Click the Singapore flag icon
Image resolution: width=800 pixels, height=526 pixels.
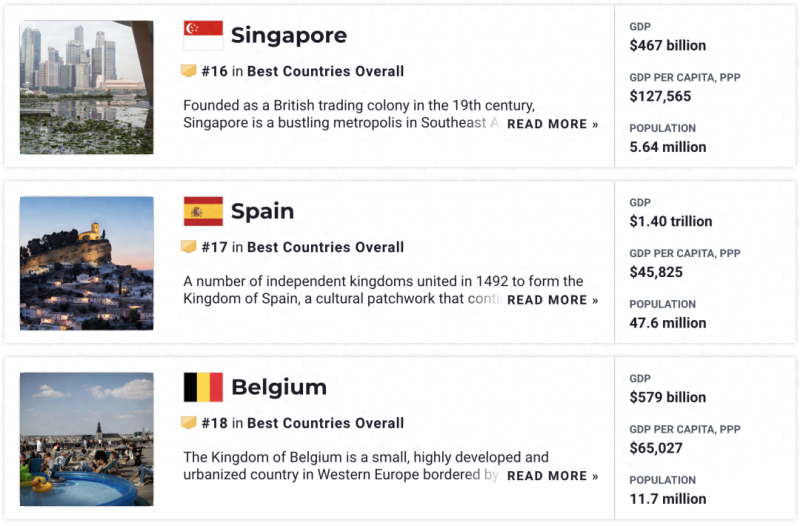(x=203, y=35)
